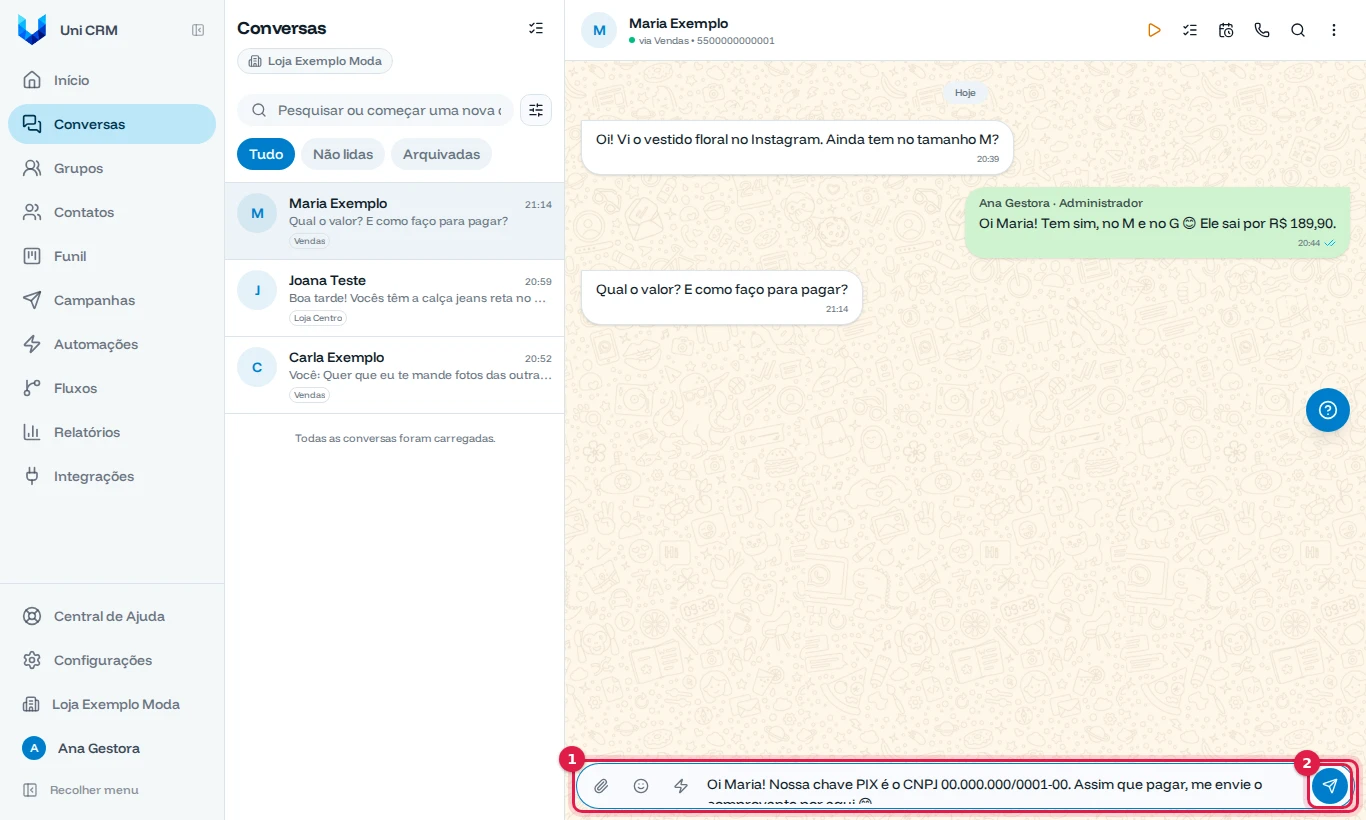Select the Tudo filter tab
This screenshot has height=820, width=1366.
pyautogui.click(x=266, y=154)
